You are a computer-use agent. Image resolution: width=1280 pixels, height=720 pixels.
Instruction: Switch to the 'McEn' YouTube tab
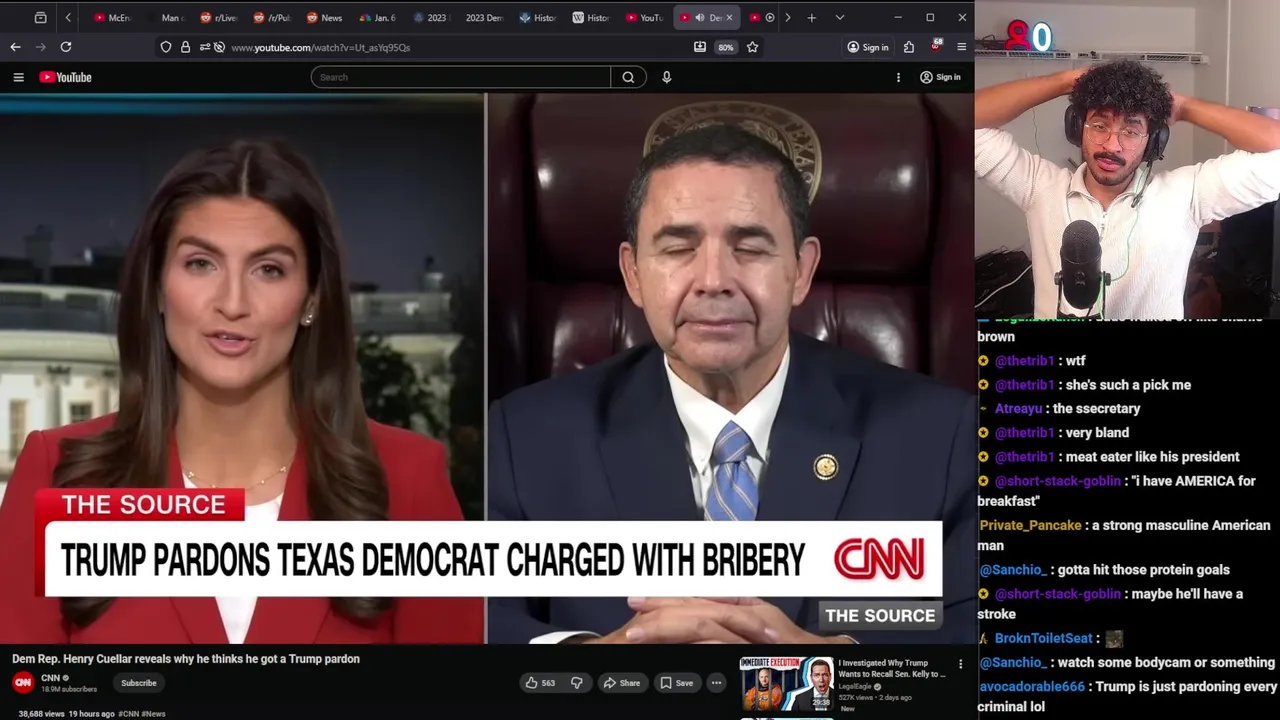click(112, 17)
